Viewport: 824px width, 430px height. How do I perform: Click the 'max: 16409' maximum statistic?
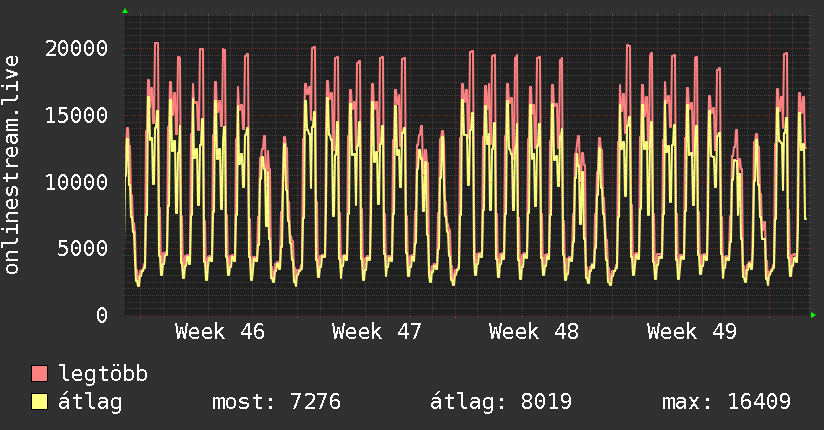pos(726,402)
